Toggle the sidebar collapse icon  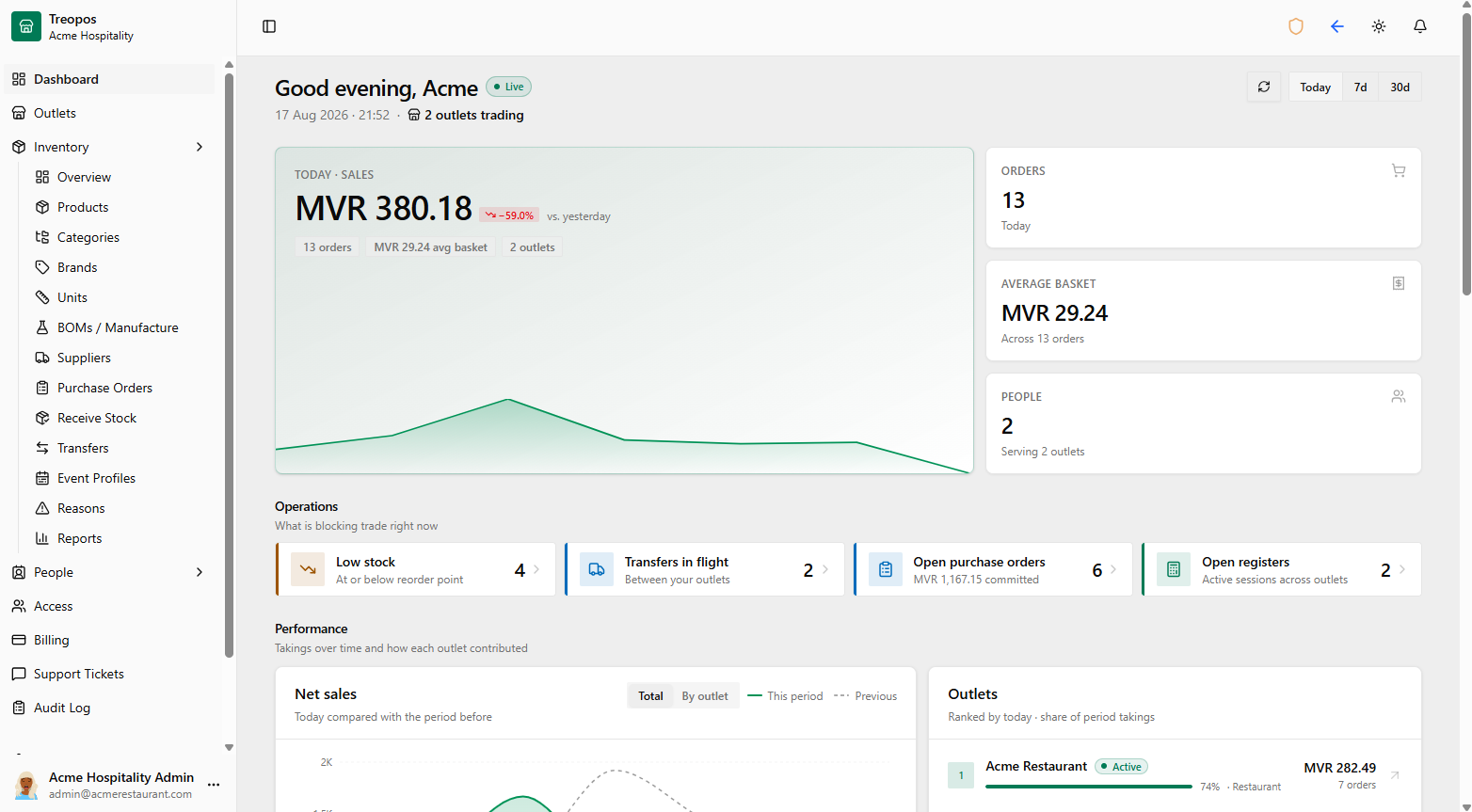click(269, 26)
